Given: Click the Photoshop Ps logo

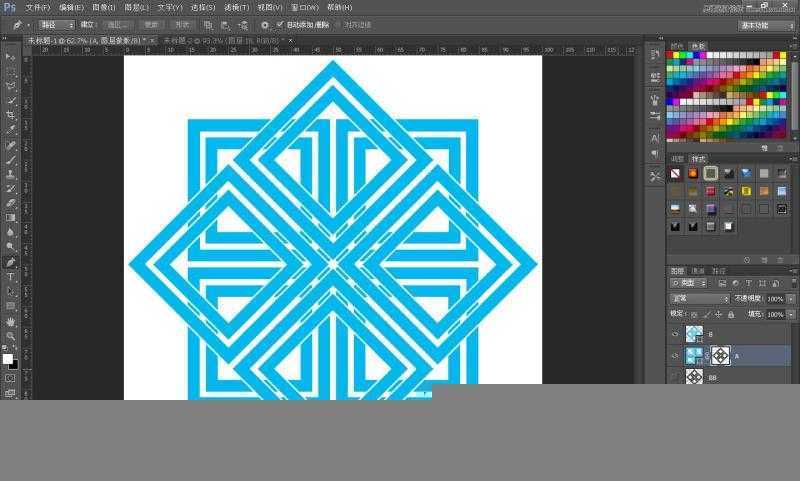Looking at the screenshot, I should [10, 8].
